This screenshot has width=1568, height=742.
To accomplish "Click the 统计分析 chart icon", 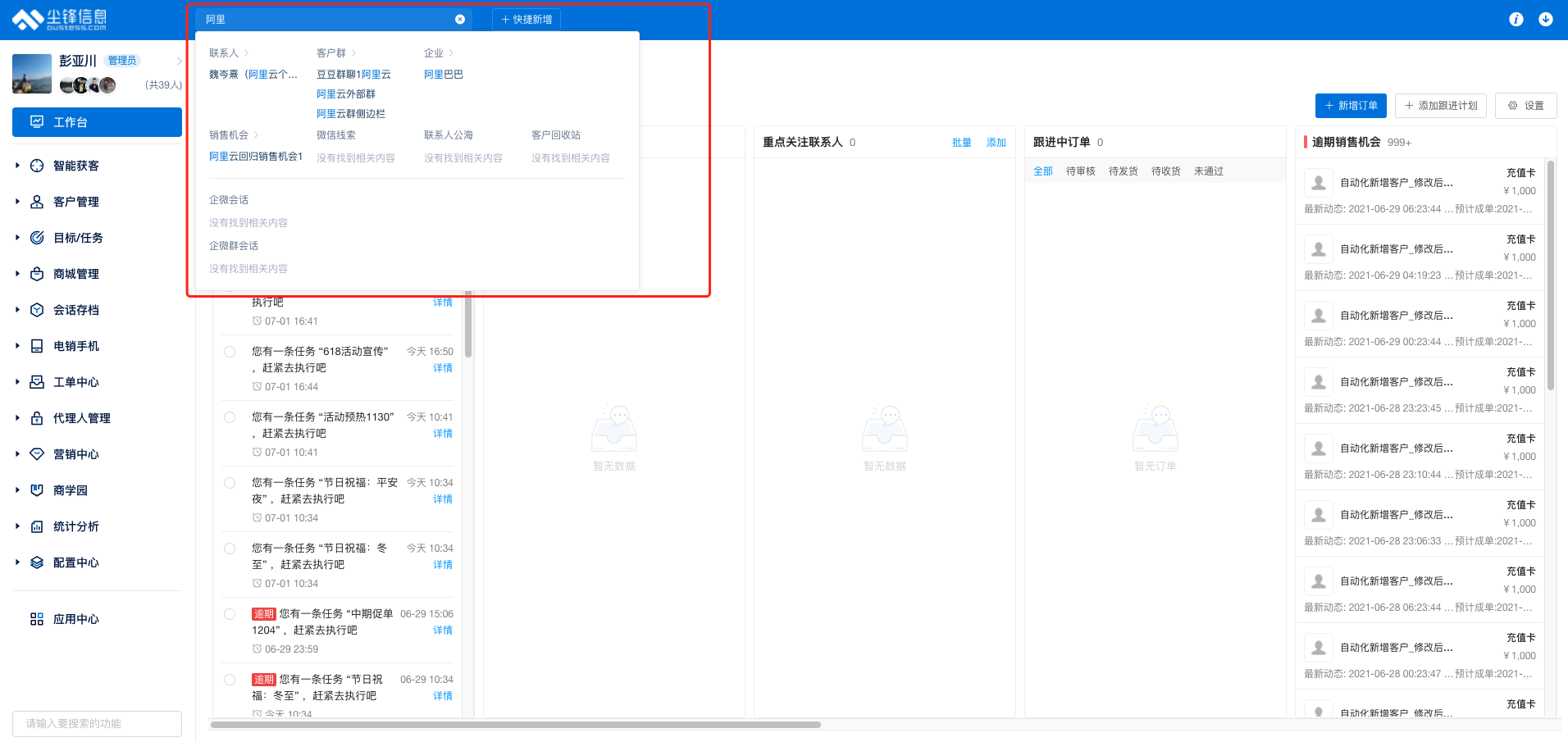I will [37, 526].
